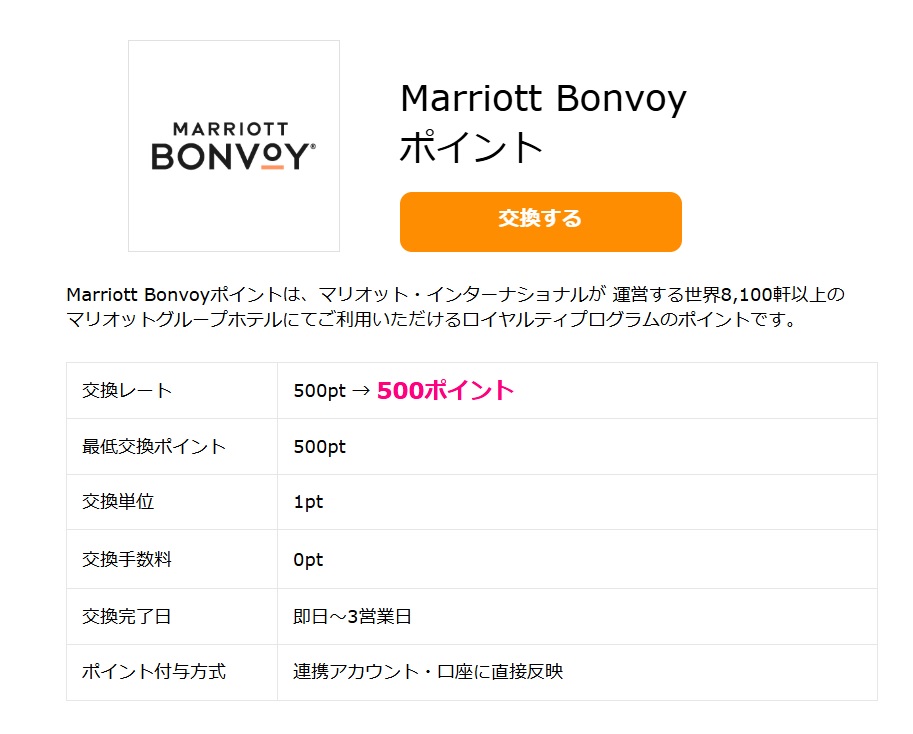Click the ポイント付与方式 row label
The image size is (913, 734).
154,672
